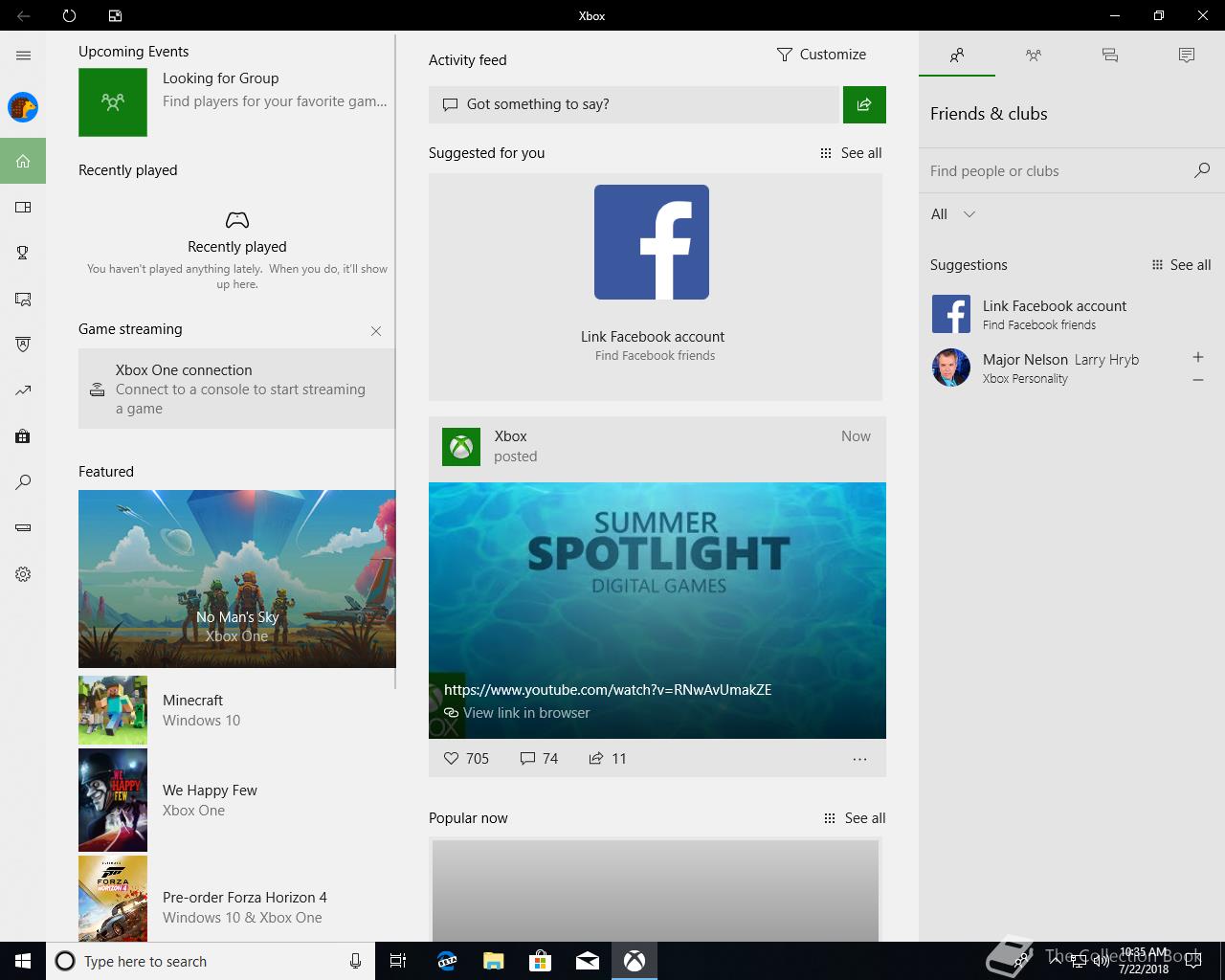The width and height of the screenshot is (1225, 980).
Task: Open the YouTube URL on the post
Action: [608, 689]
